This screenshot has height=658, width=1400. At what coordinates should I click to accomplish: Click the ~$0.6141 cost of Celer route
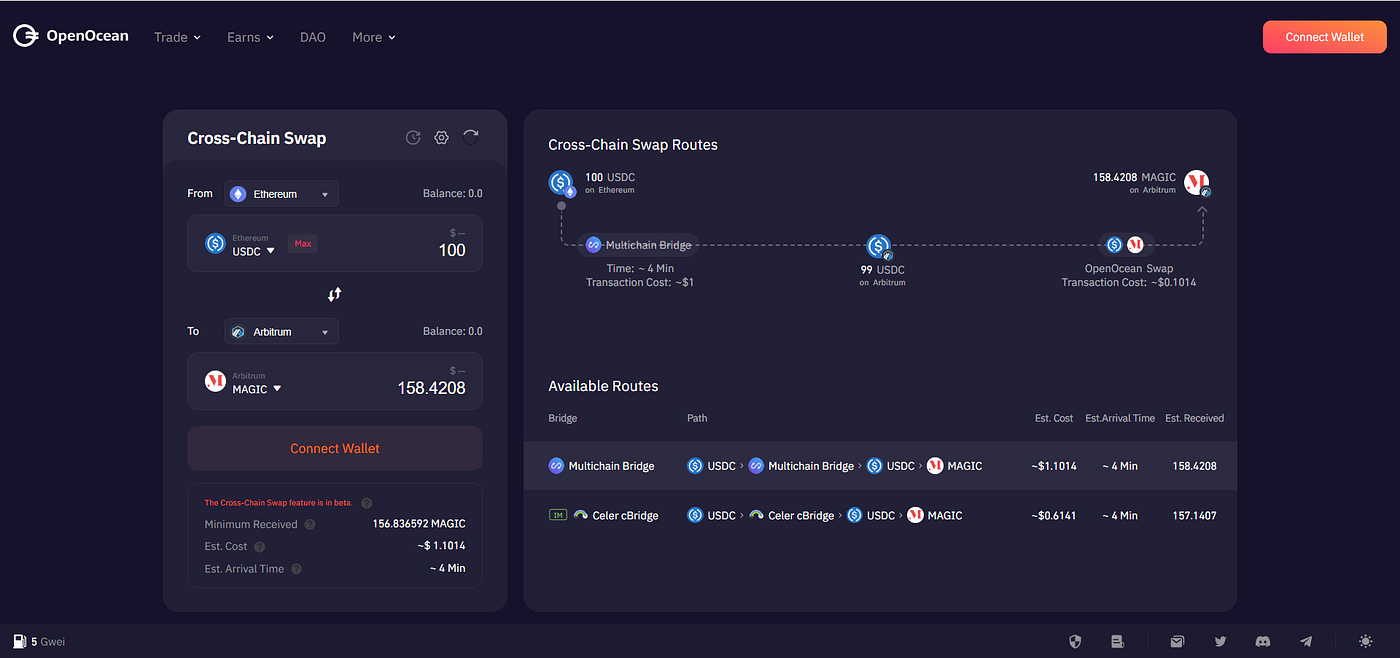point(1054,516)
